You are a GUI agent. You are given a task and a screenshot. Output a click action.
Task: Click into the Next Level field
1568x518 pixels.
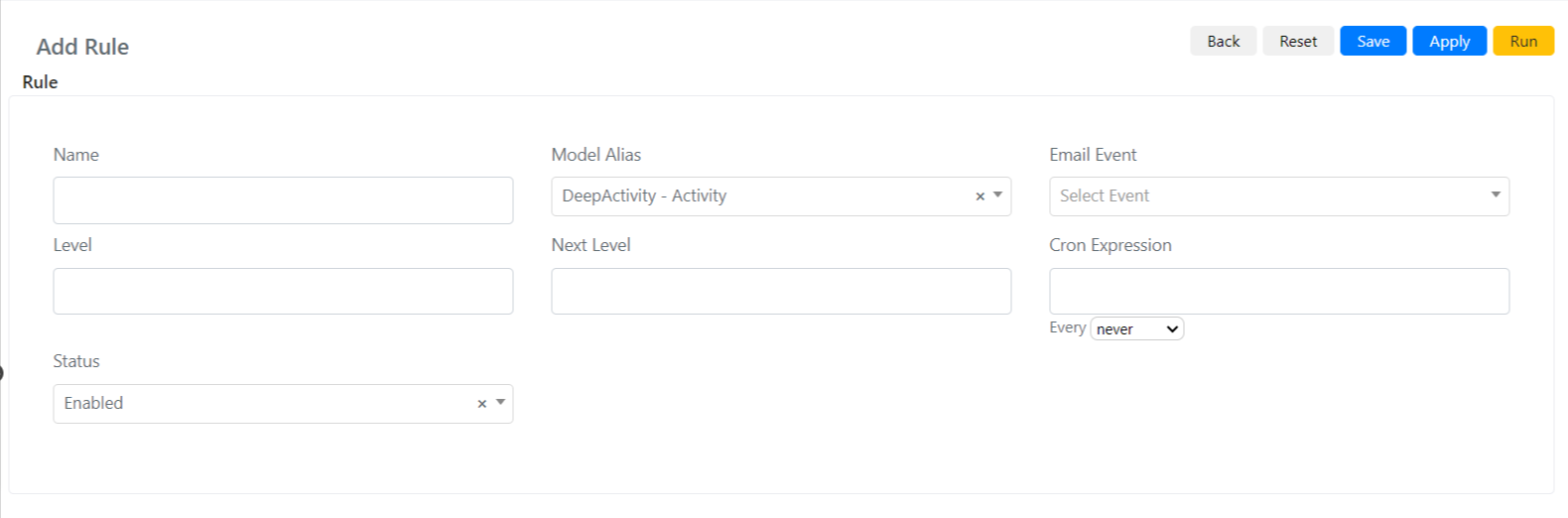point(781,291)
